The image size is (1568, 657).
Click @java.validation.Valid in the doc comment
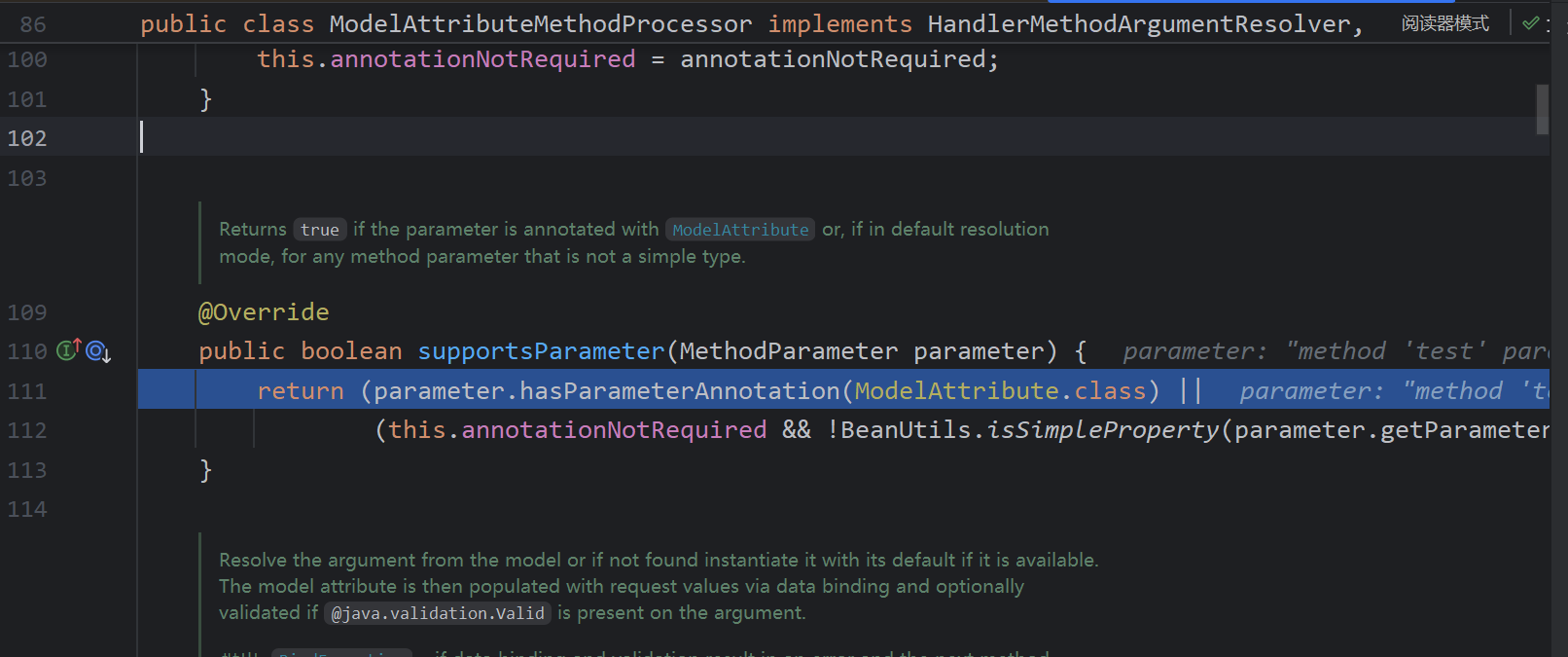pyautogui.click(x=438, y=613)
